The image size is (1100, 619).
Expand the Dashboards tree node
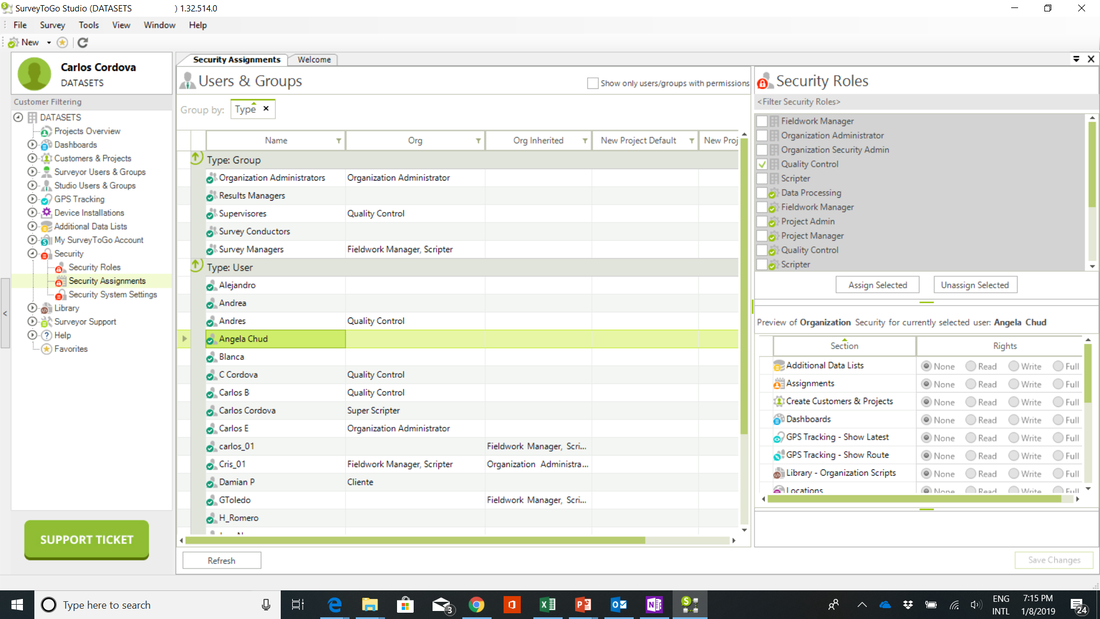click(32, 145)
